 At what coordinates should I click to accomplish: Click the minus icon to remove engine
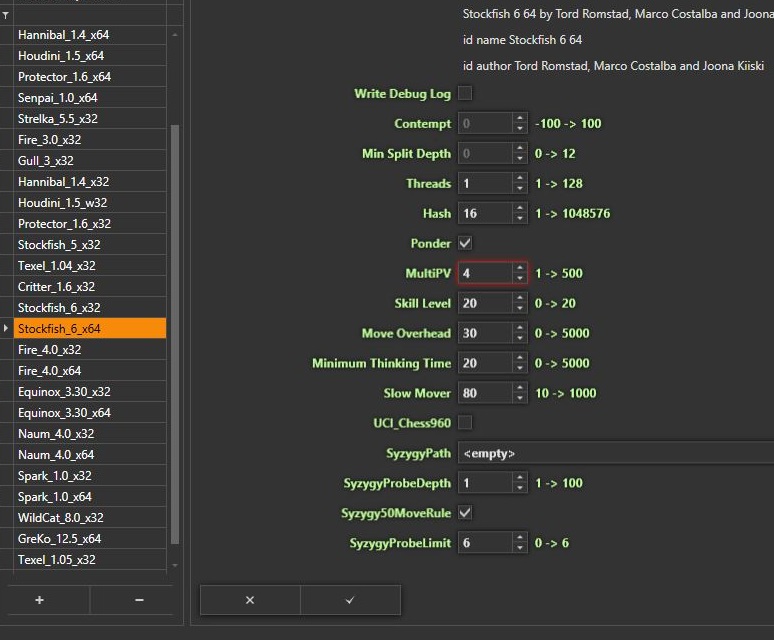pos(139,600)
